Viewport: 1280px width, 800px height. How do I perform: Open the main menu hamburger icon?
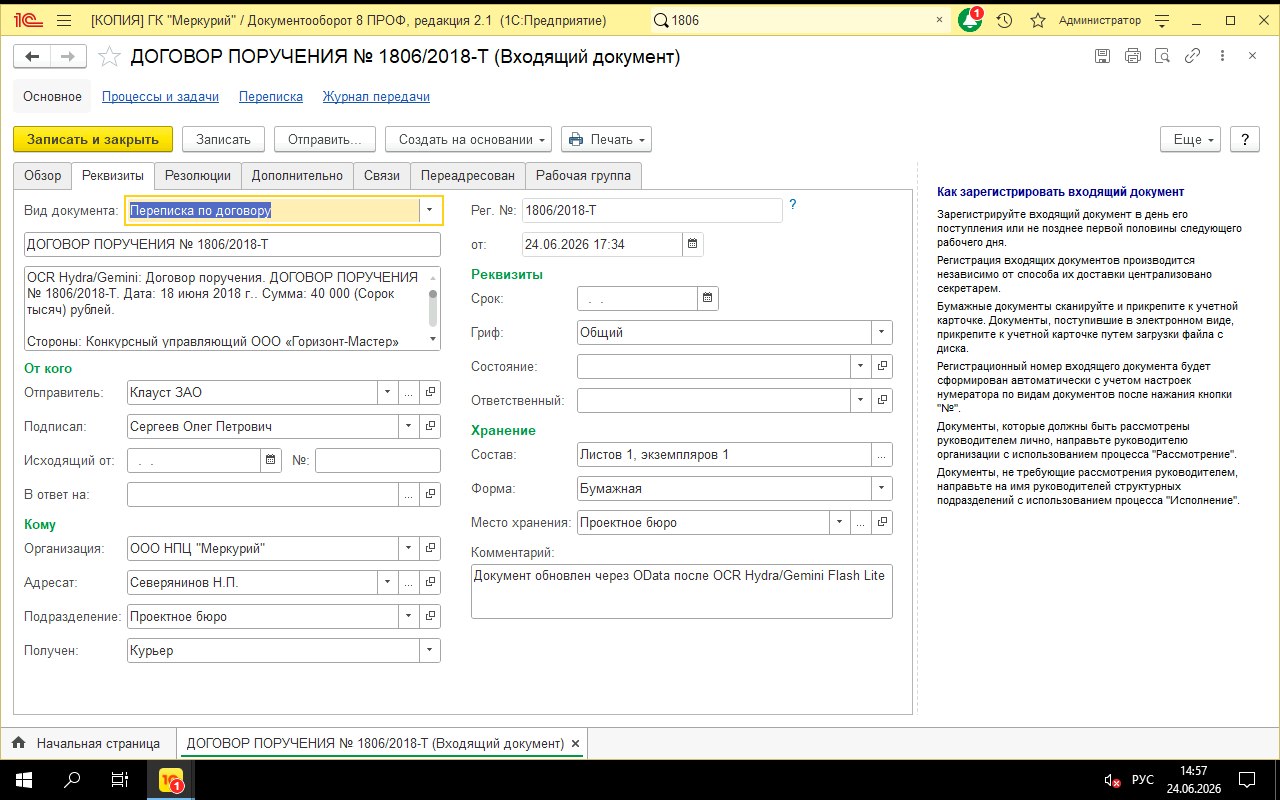[64, 20]
